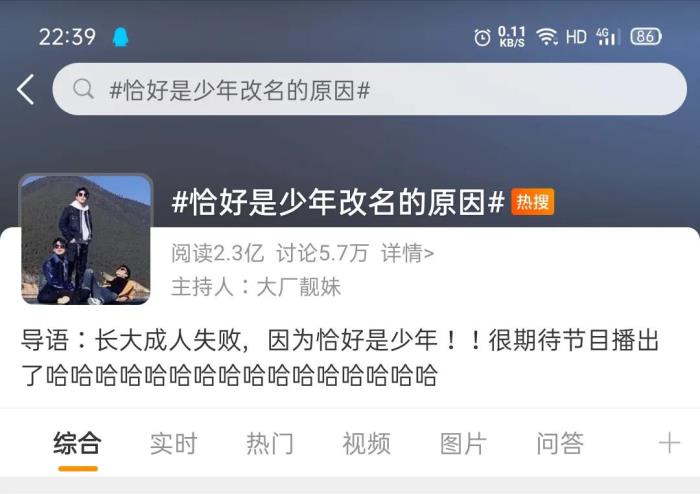Viewport: 700px width, 494px height.
Task: Switch to the 视频 tab
Action: [x=367, y=444]
